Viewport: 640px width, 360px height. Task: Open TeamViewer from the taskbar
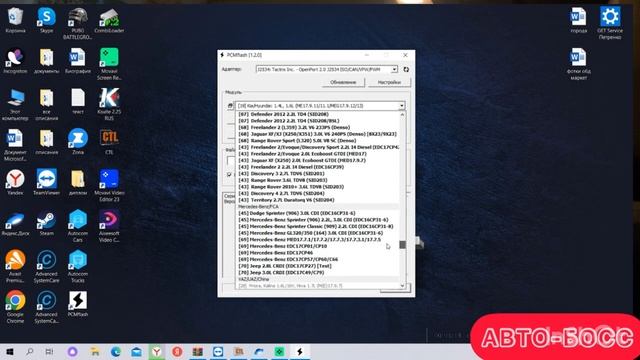coord(218,351)
